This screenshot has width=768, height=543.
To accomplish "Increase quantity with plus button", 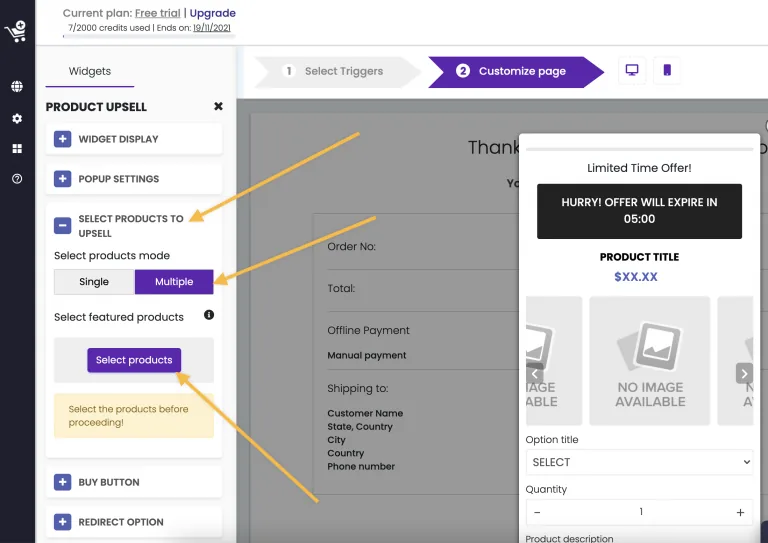I will 740,512.
